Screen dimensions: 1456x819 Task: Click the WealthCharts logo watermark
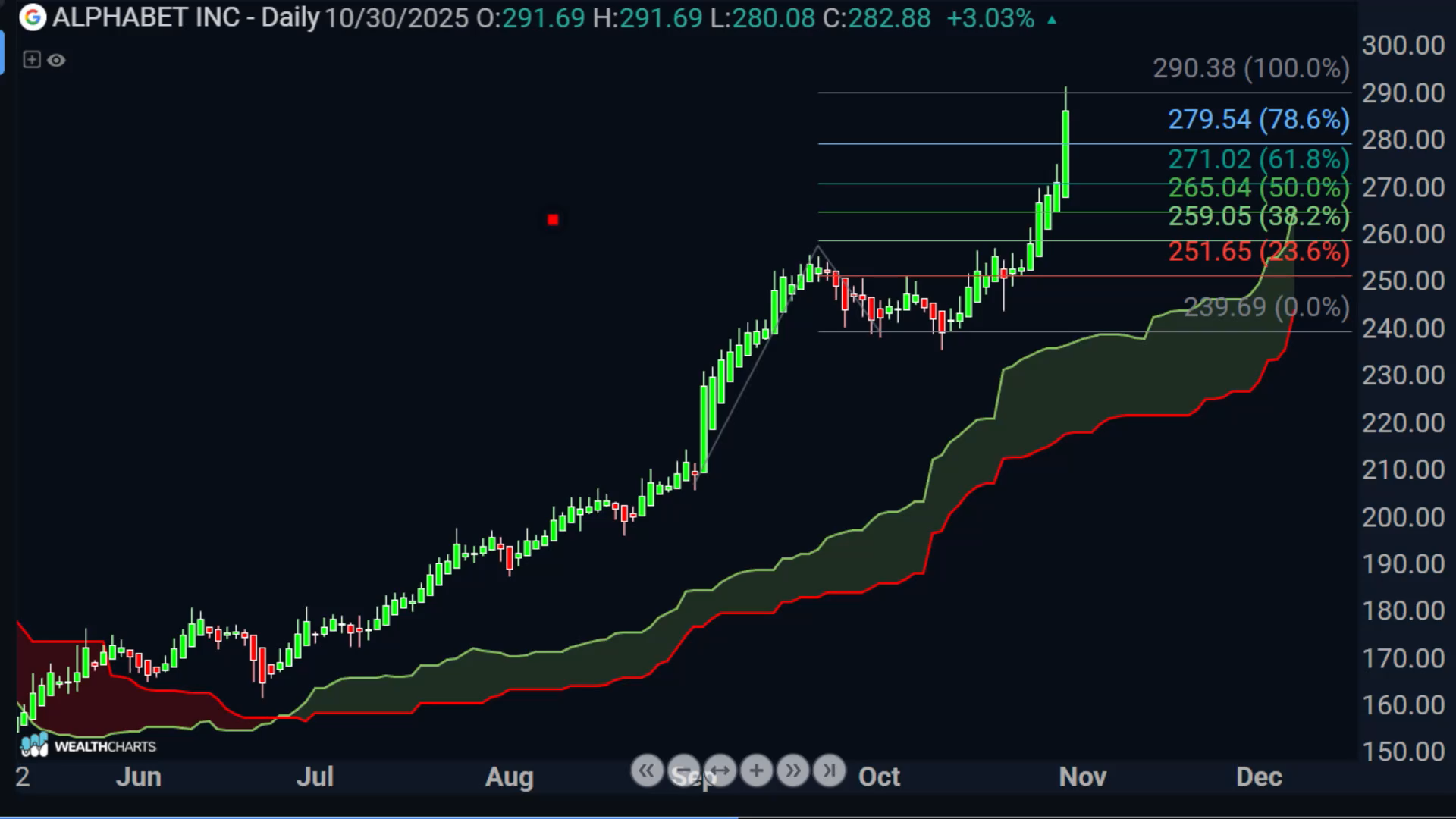coord(88,746)
